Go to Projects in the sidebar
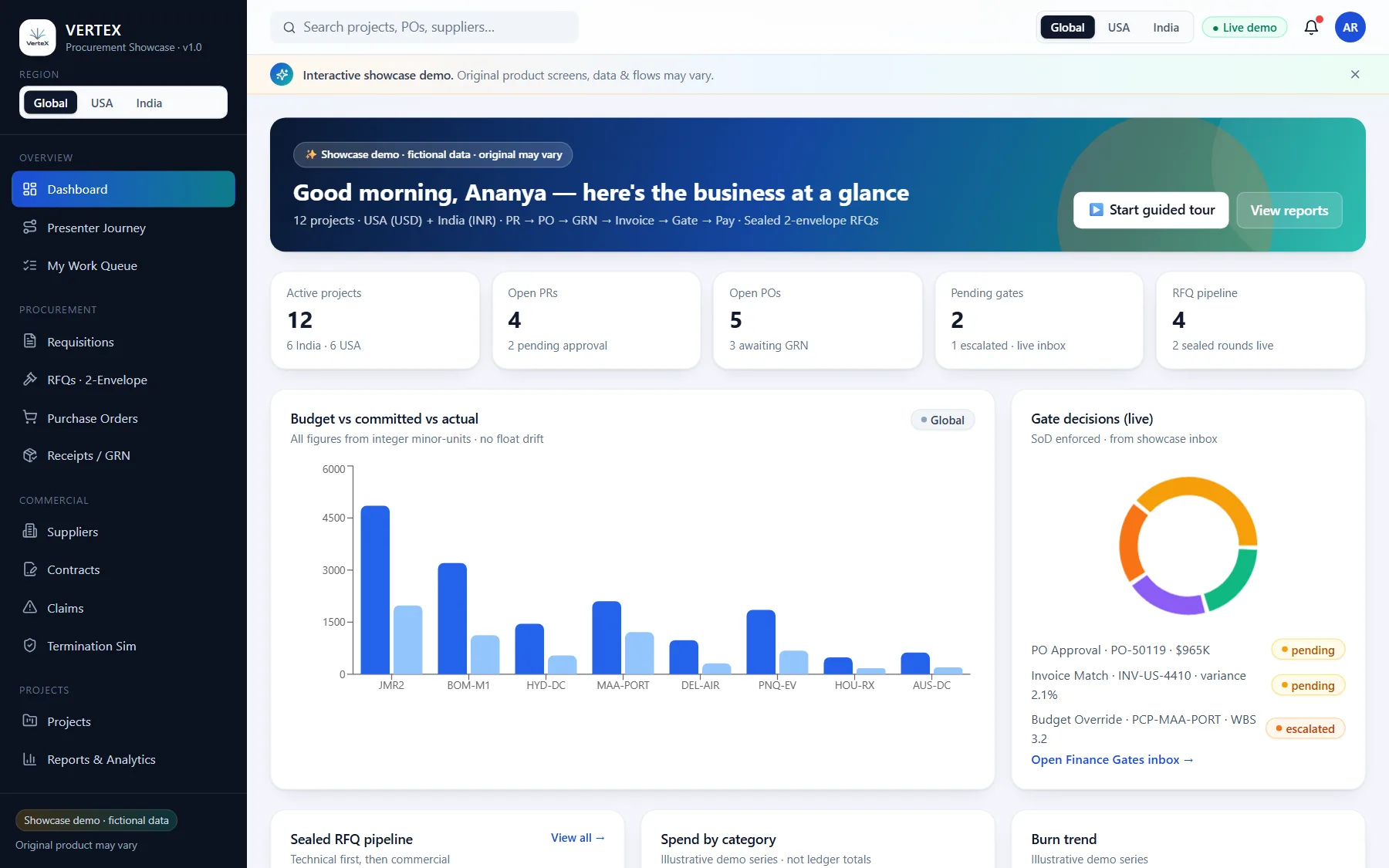Viewport: 1389px width, 868px height. 123,721
